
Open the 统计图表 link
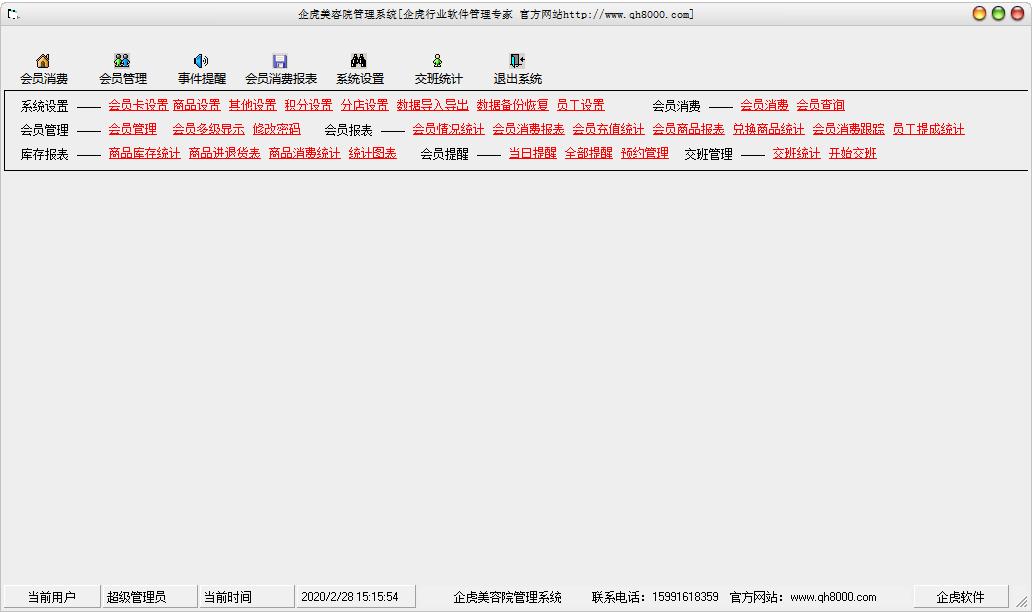[373, 153]
